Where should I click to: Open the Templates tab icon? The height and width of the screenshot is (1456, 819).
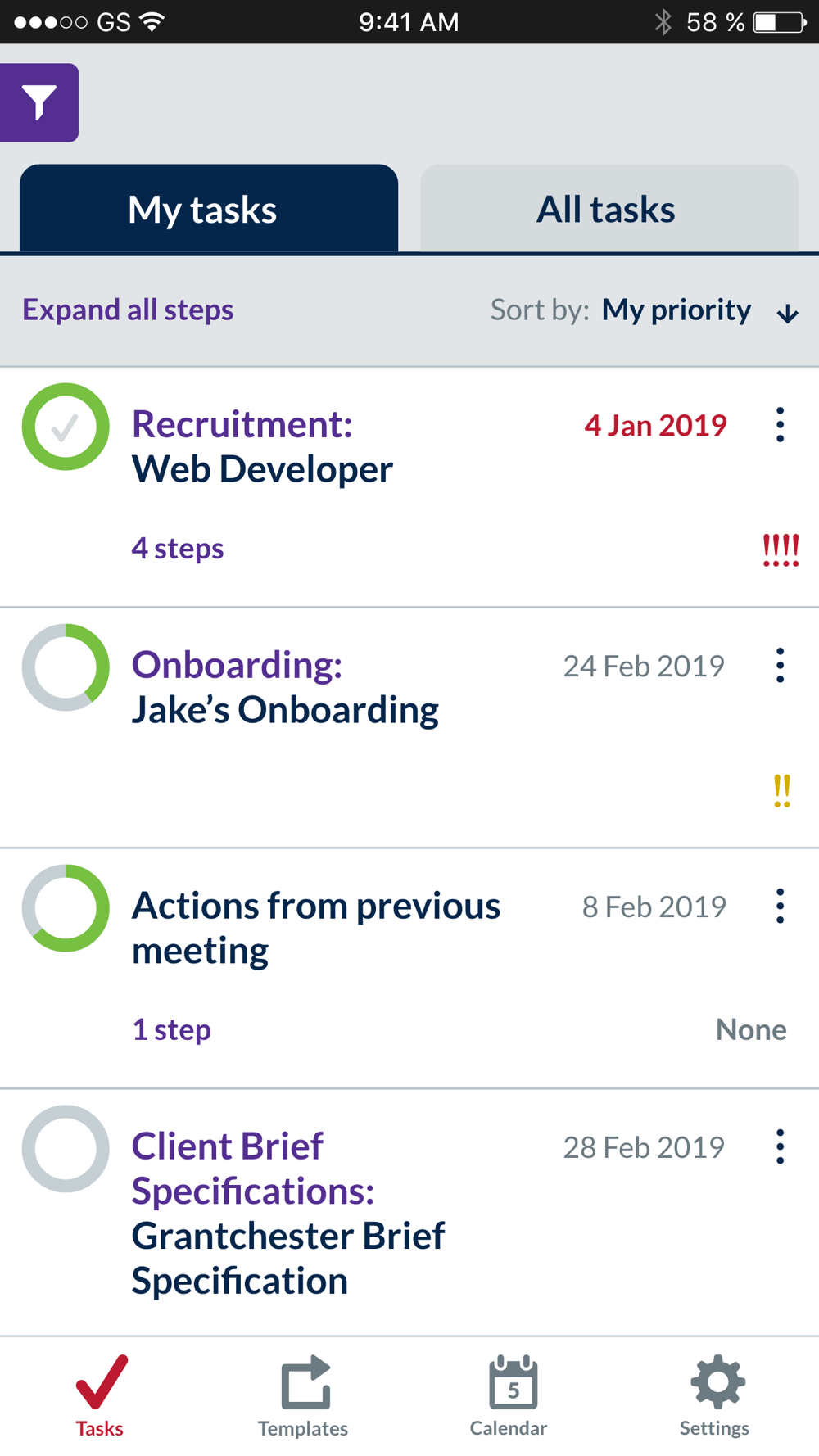point(305,1384)
